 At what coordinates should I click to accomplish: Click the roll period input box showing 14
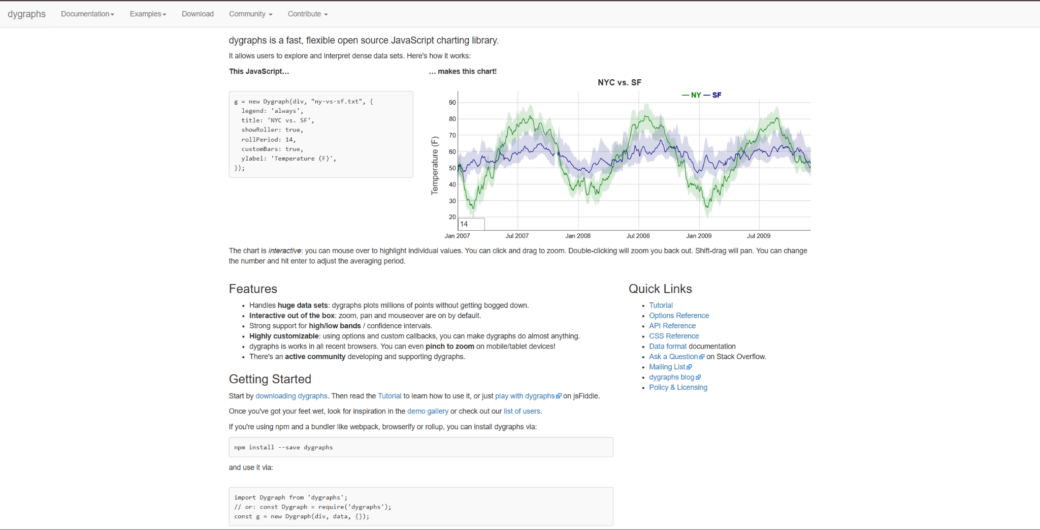click(471, 224)
